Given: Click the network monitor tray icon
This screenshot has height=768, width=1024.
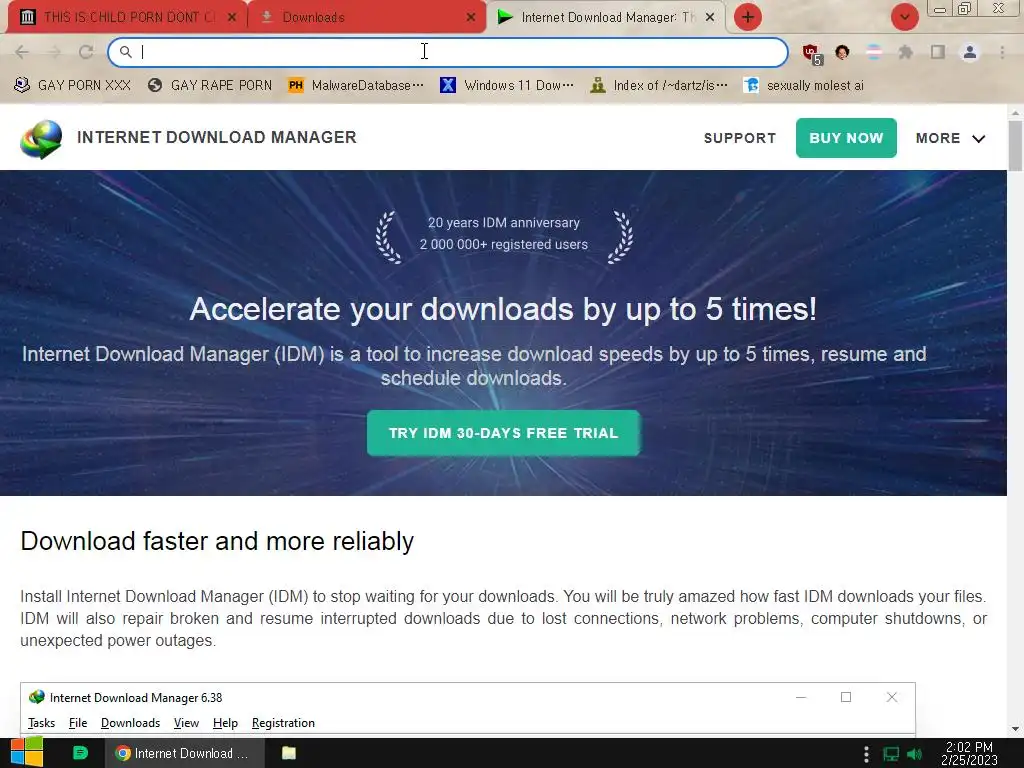Looking at the screenshot, I should [x=891, y=754].
